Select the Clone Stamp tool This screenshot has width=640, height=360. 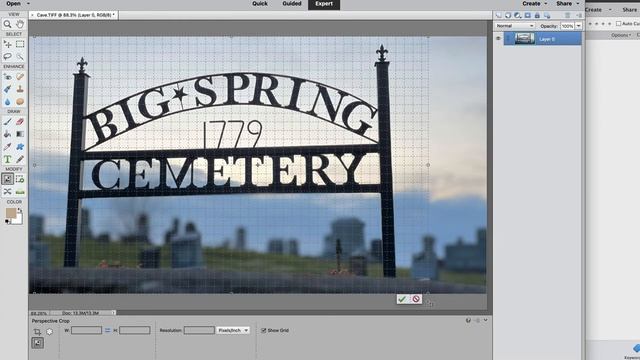(x=20, y=89)
